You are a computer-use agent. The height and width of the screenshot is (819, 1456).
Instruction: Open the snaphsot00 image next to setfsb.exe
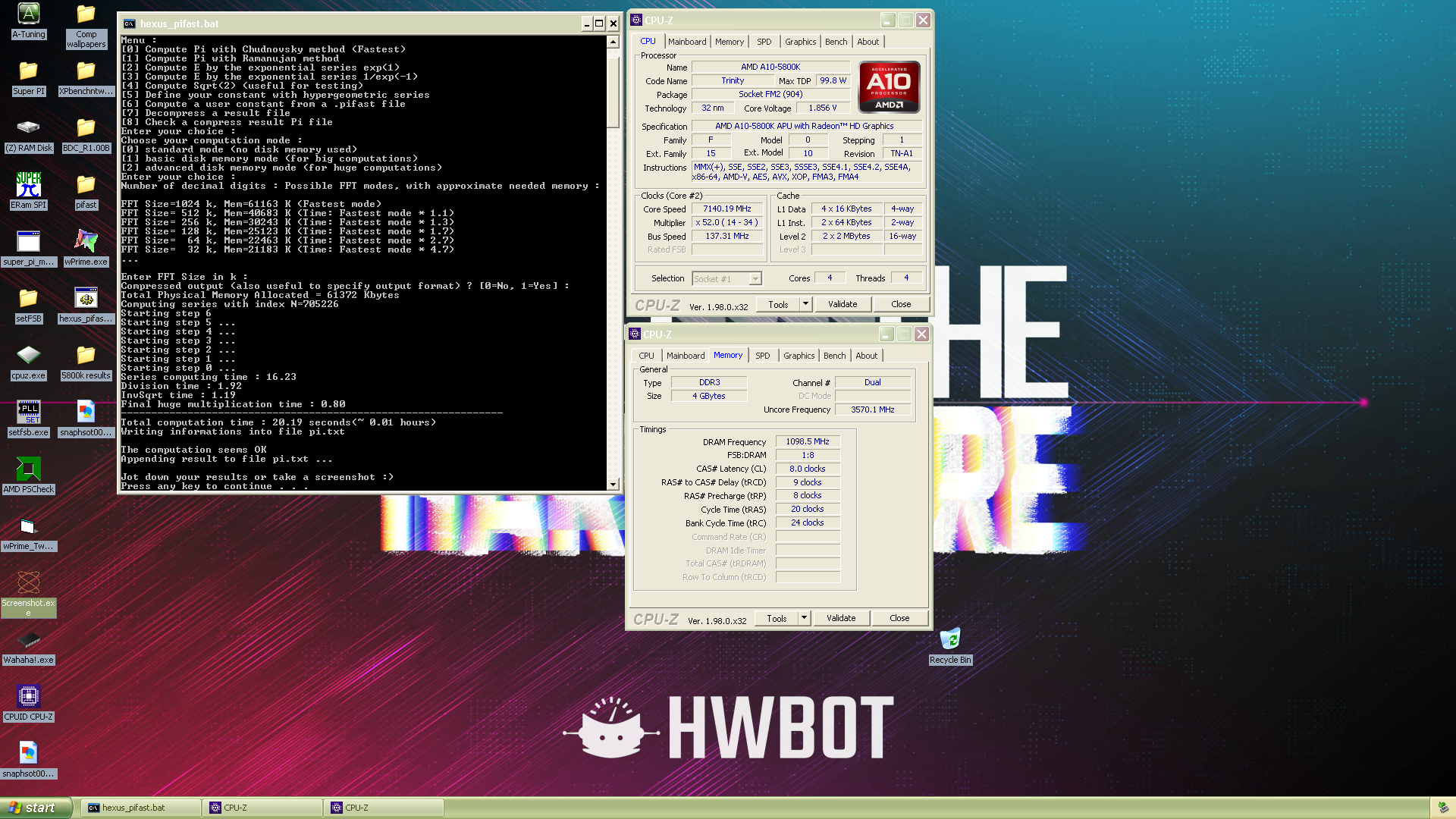tap(86, 419)
